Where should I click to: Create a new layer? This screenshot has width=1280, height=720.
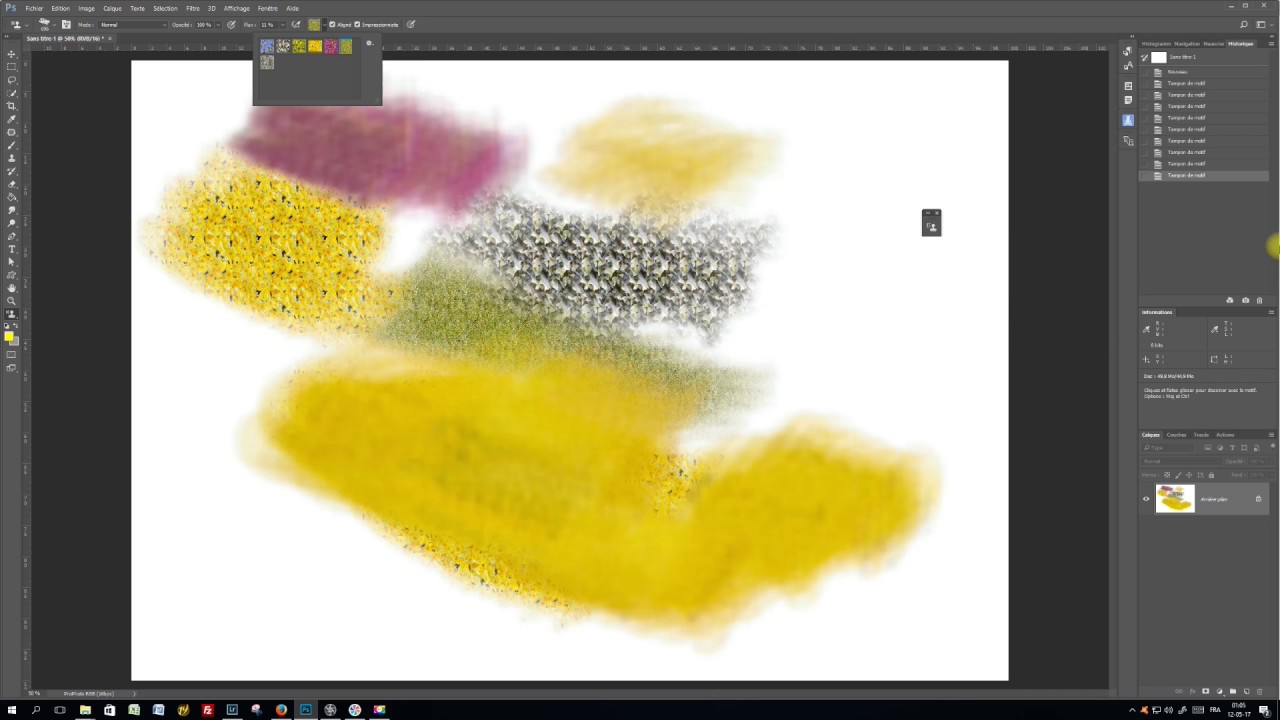[x=1246, y=691]
